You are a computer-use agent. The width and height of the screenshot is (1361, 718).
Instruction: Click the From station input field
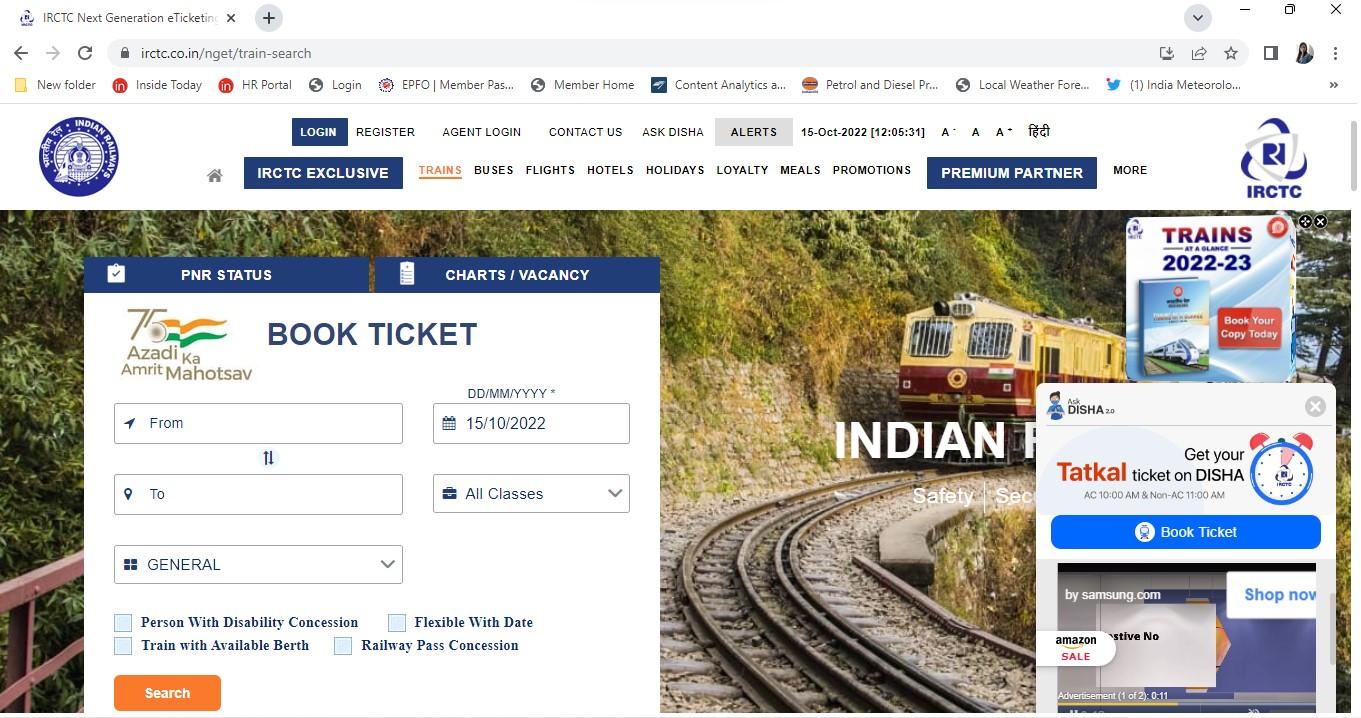pos(258,423)
